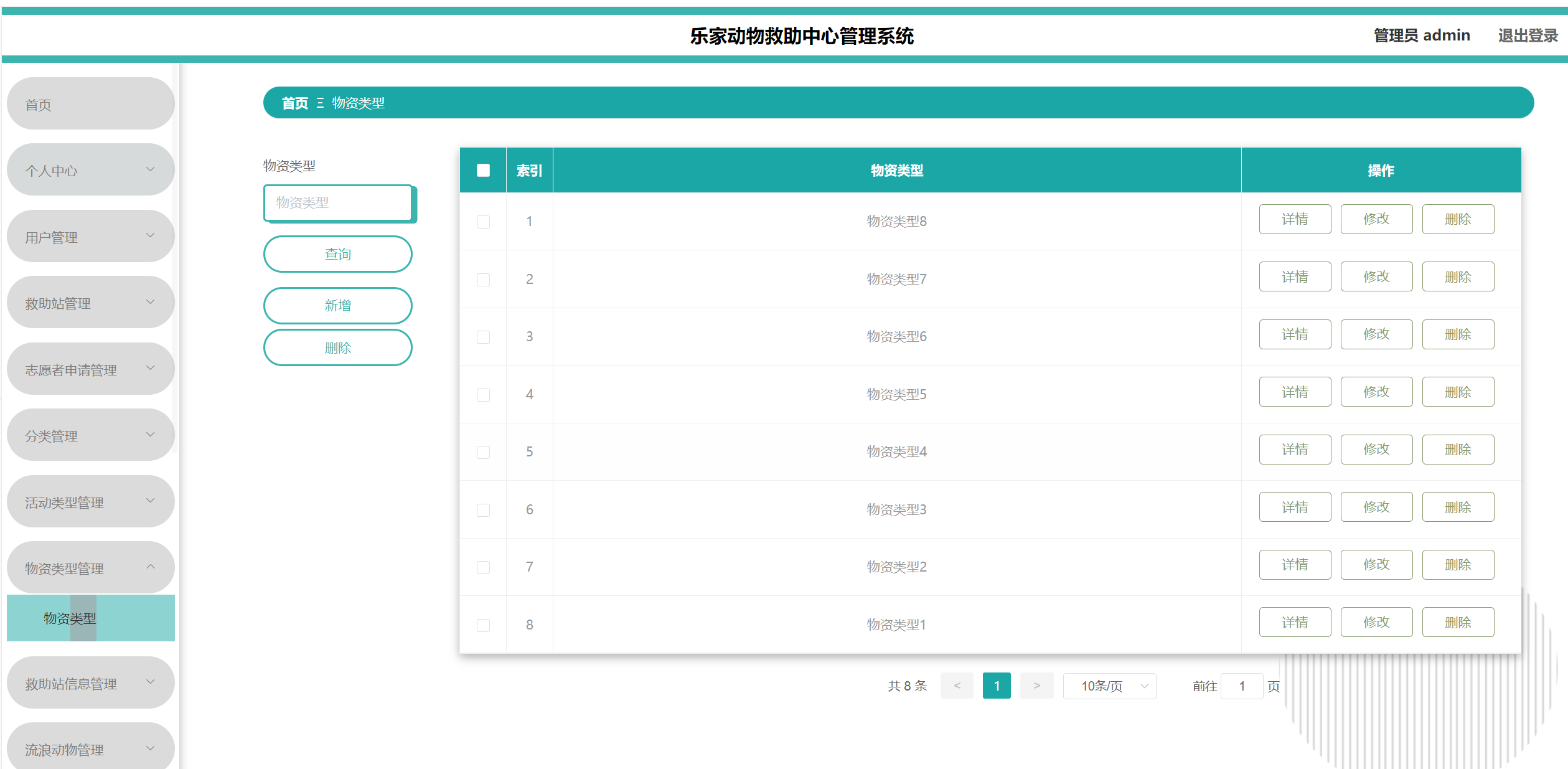Toggle the select-all checkbox in table header
Viewport: 1568px width, 769px height.
[483, 170]
